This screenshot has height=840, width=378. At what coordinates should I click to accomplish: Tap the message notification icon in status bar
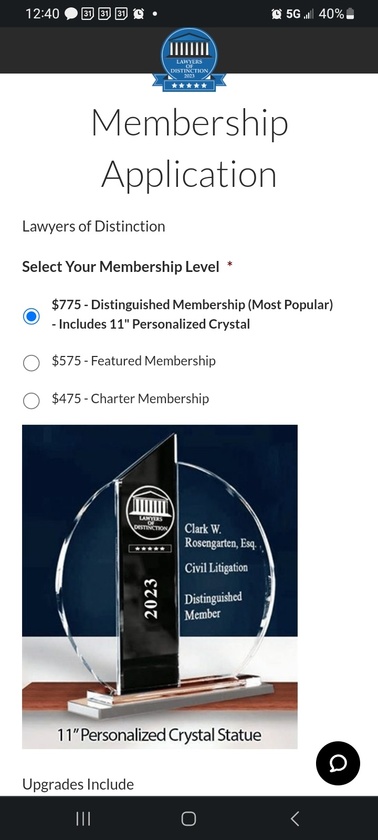pos(71,14)
